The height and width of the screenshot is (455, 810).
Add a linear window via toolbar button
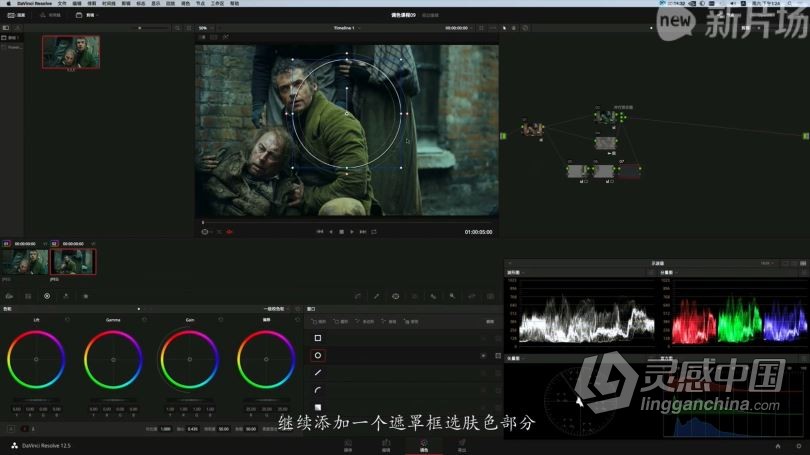(x=319, y=322)
